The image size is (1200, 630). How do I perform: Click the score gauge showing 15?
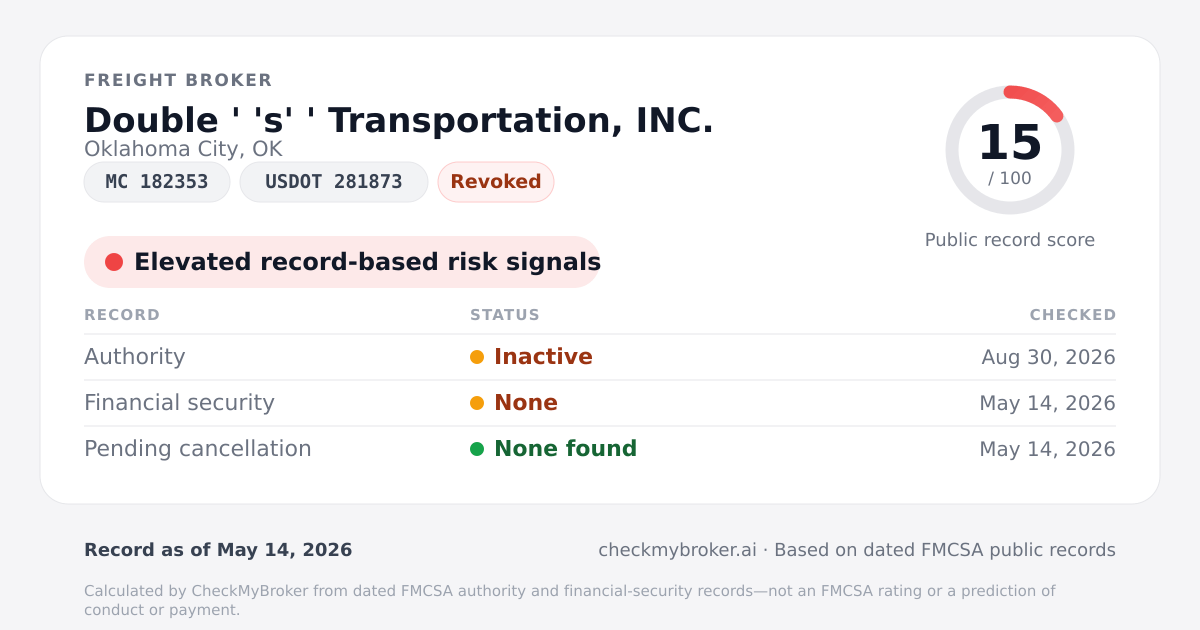coord(1010,150)
